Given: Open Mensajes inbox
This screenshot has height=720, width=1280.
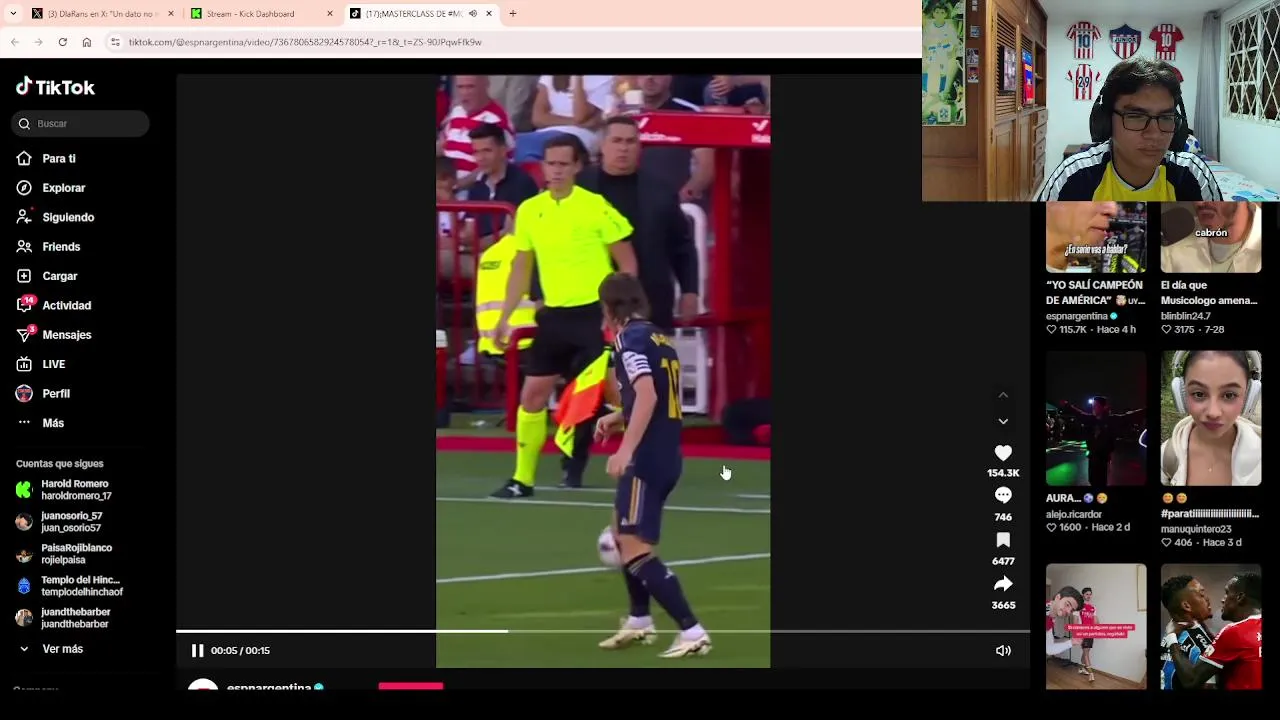Looking at the screenshot, I should [53, 335].
